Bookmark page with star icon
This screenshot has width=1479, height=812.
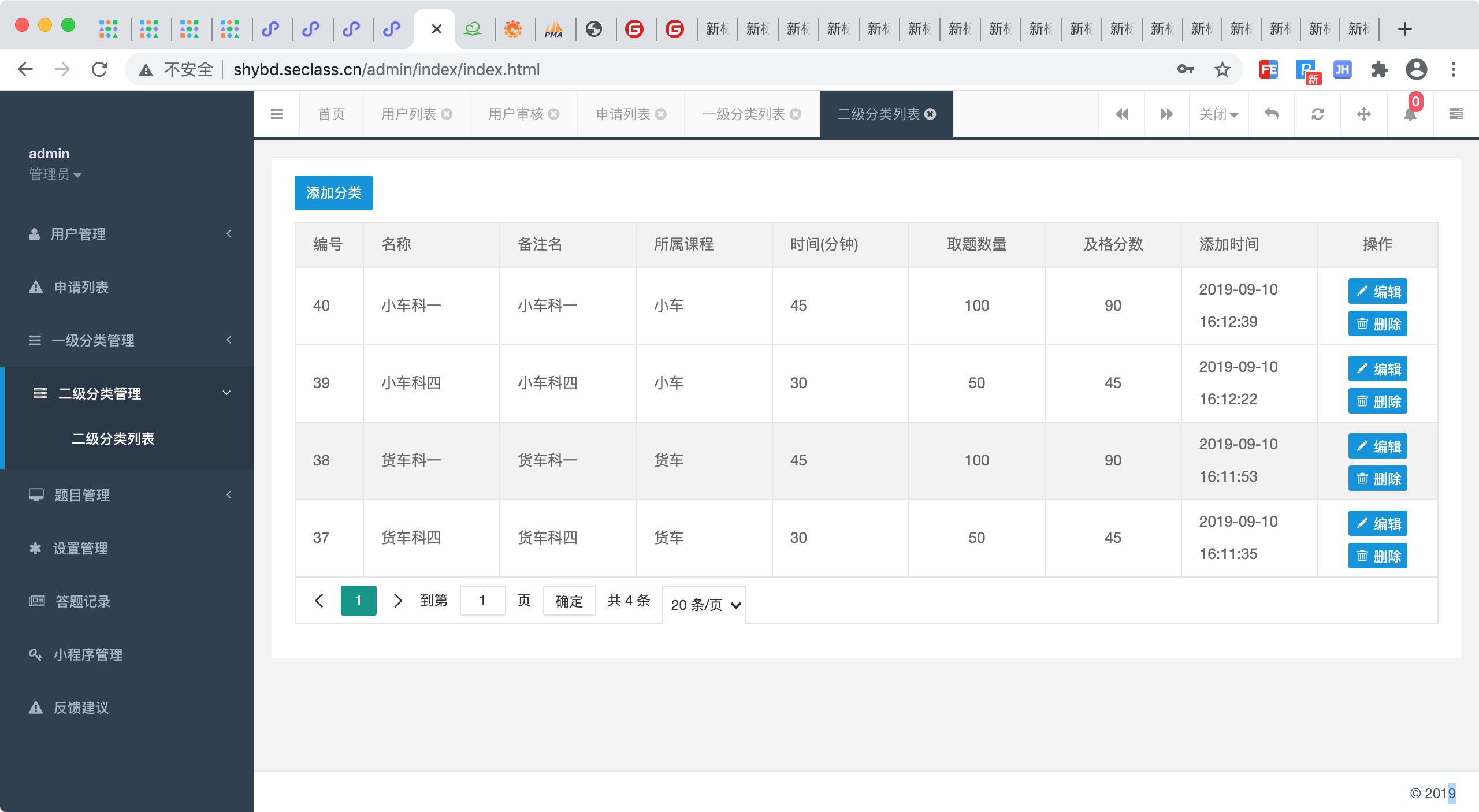click(x=1222, y=70)
